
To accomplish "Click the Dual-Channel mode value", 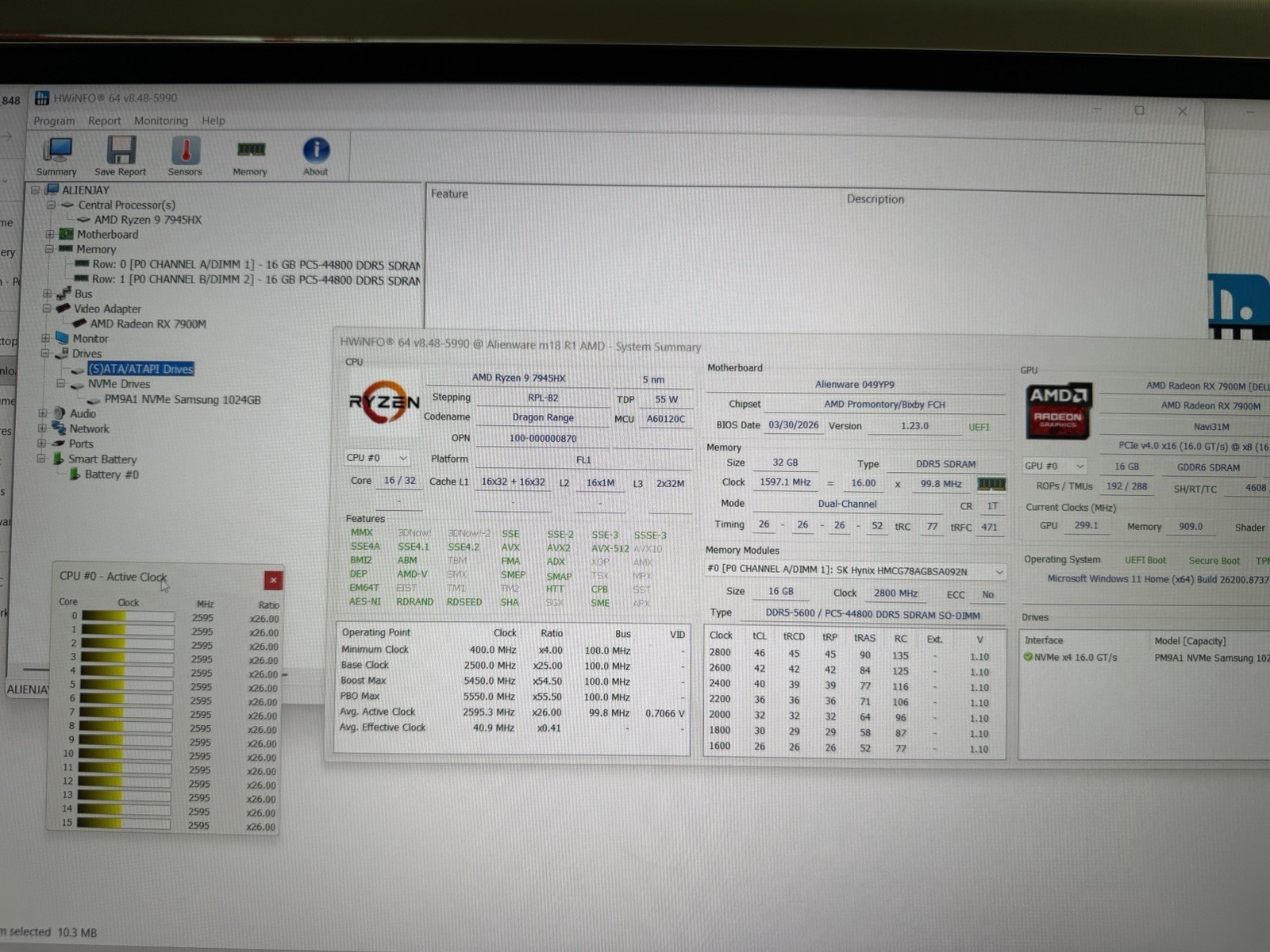I will pos(847,504).
